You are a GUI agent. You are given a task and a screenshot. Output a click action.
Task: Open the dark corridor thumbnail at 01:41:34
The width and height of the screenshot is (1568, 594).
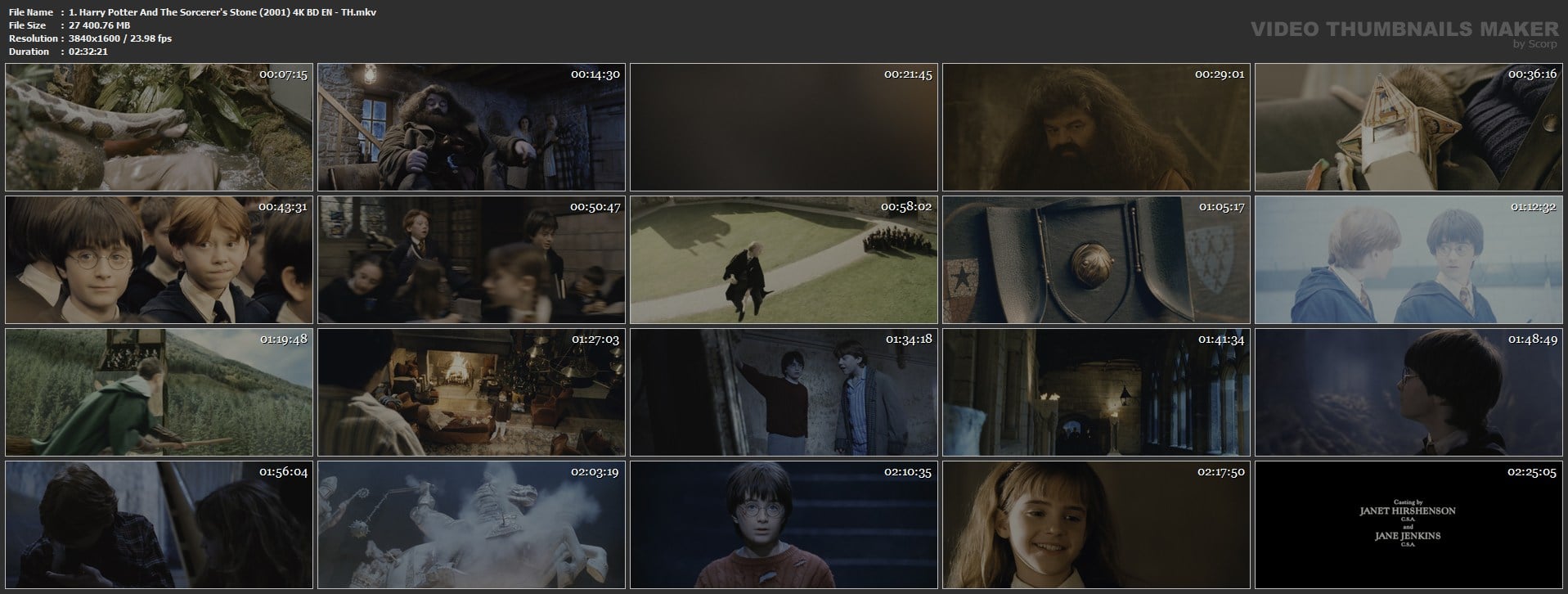coord(1096,392)
